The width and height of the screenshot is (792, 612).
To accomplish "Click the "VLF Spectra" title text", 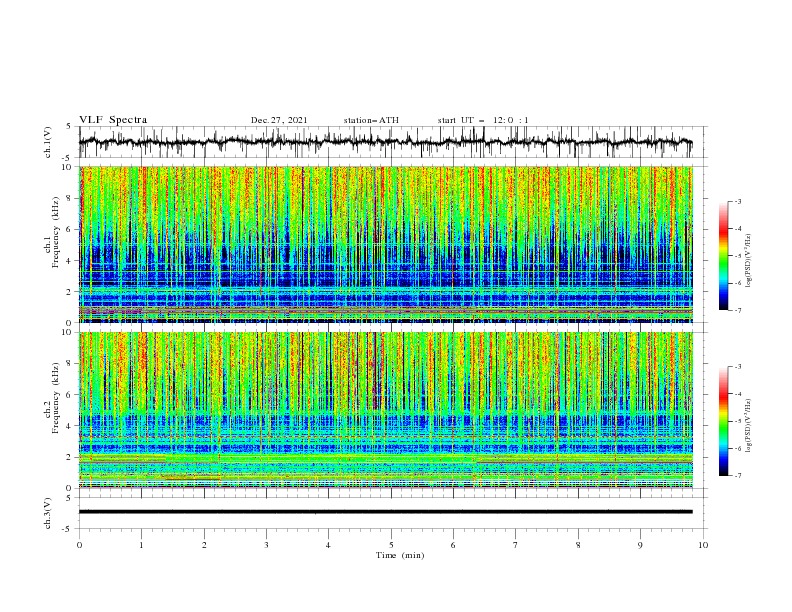I will coord(113,120).
